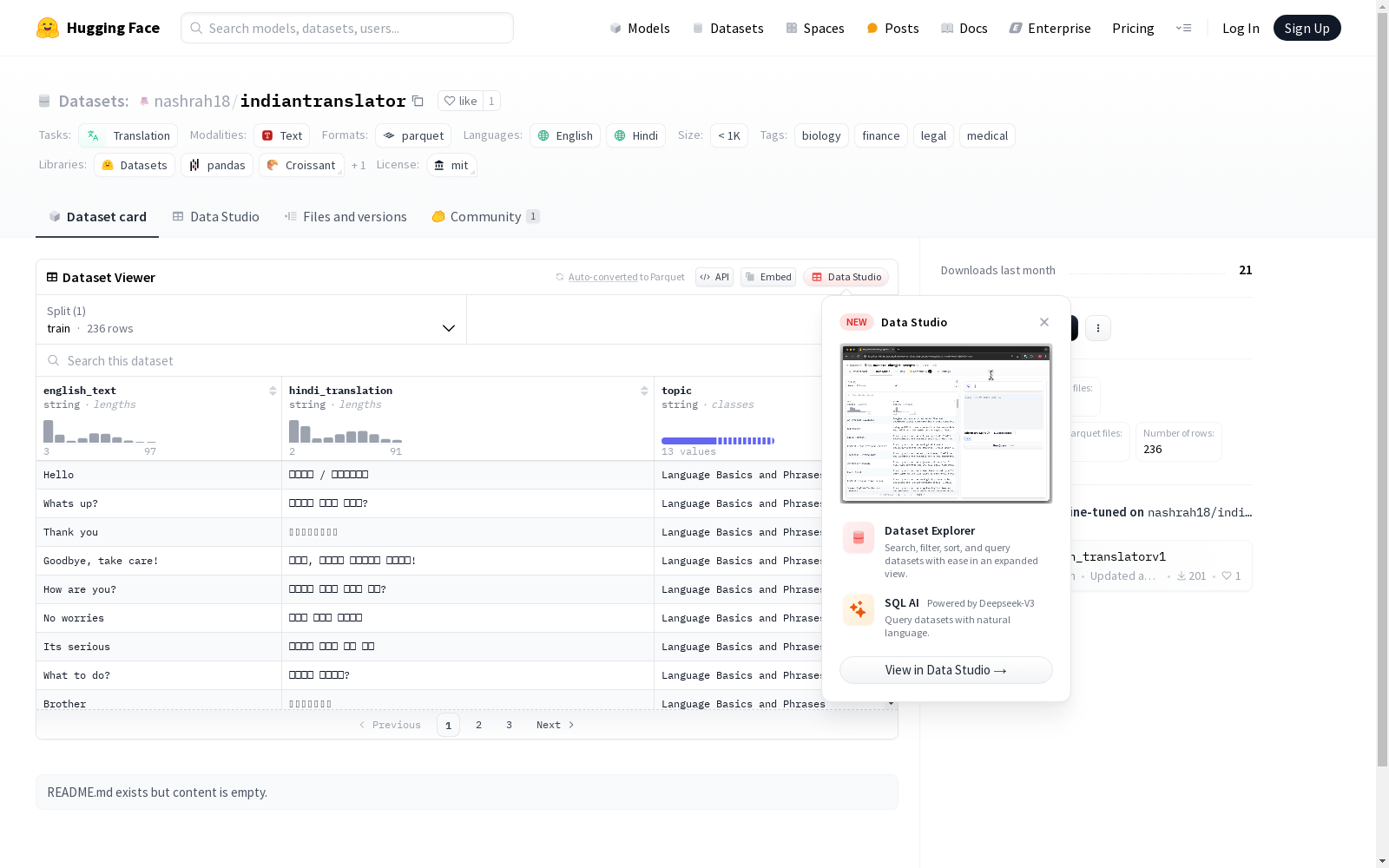This screenshot has width=1389, height=868.
Task: Switch to the Dataset card tab
Action: [97, 217]
